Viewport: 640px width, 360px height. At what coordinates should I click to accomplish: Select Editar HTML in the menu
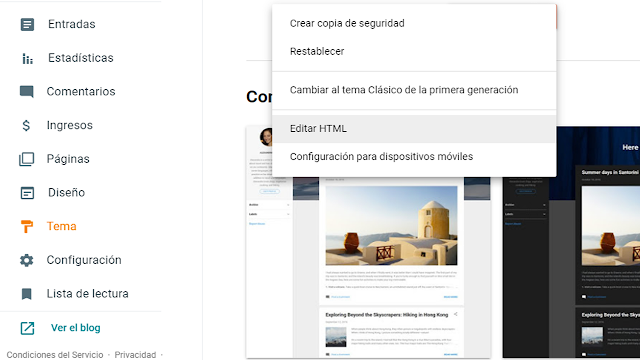[x=414, y=129]
